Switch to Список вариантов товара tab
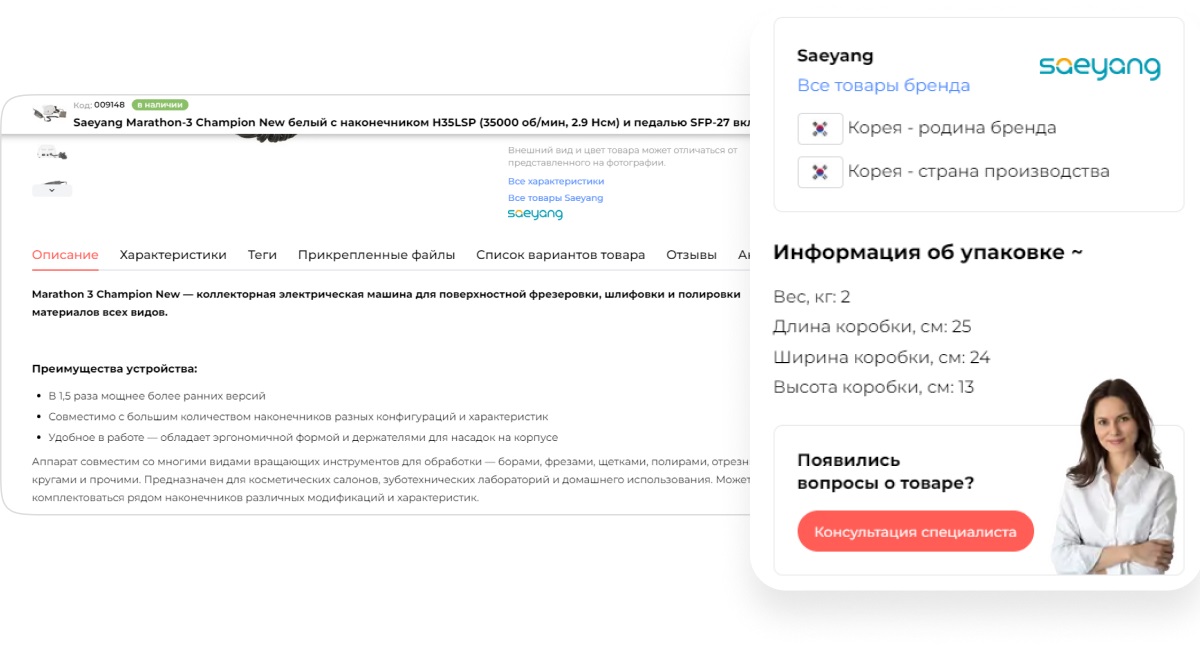Image resolution: width=1200 pixels, height=651 pixels. pyautogui.click(x=560, y=255)
